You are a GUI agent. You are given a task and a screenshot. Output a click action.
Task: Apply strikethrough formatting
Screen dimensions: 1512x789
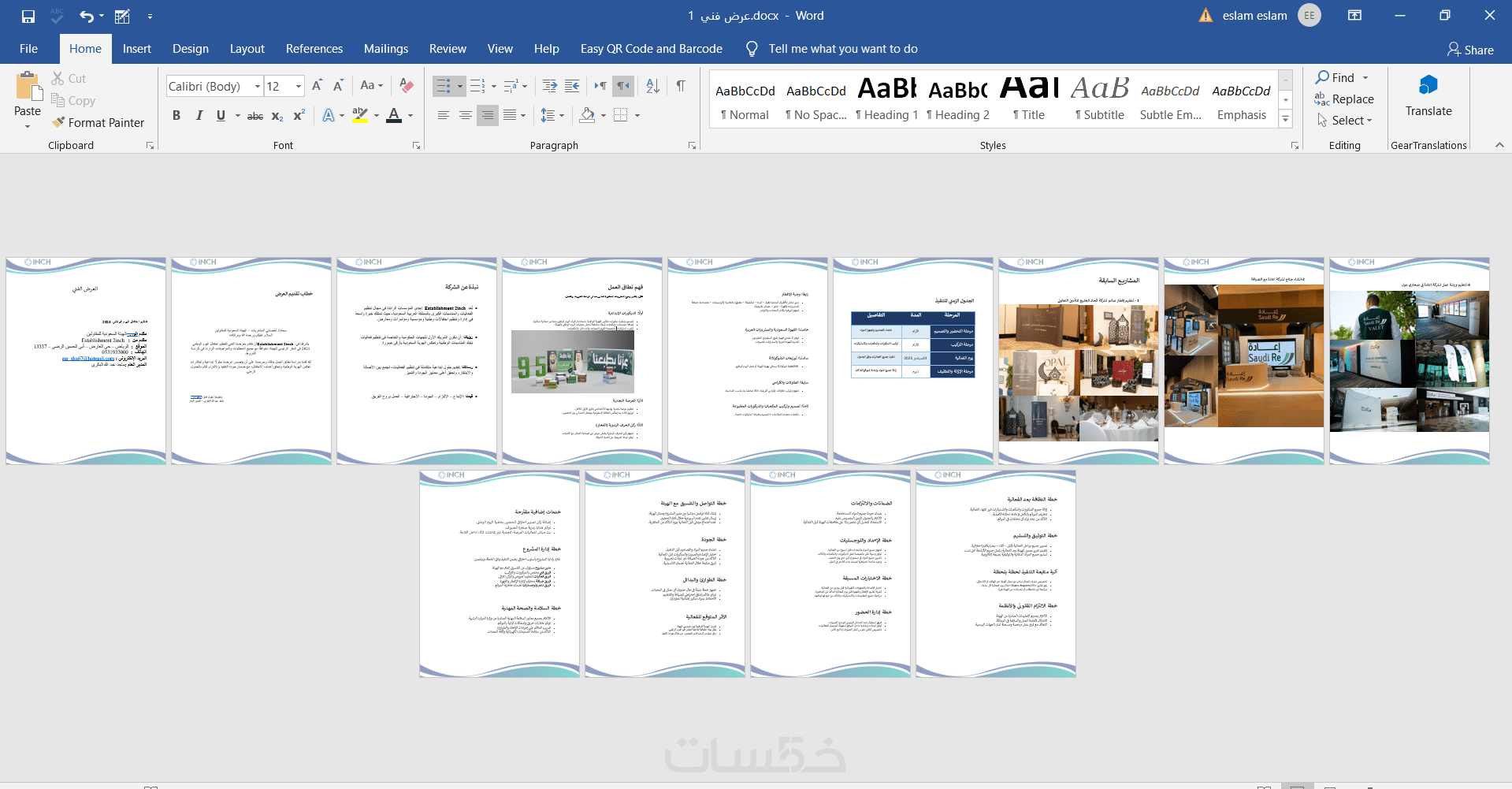tap(255, 116)
